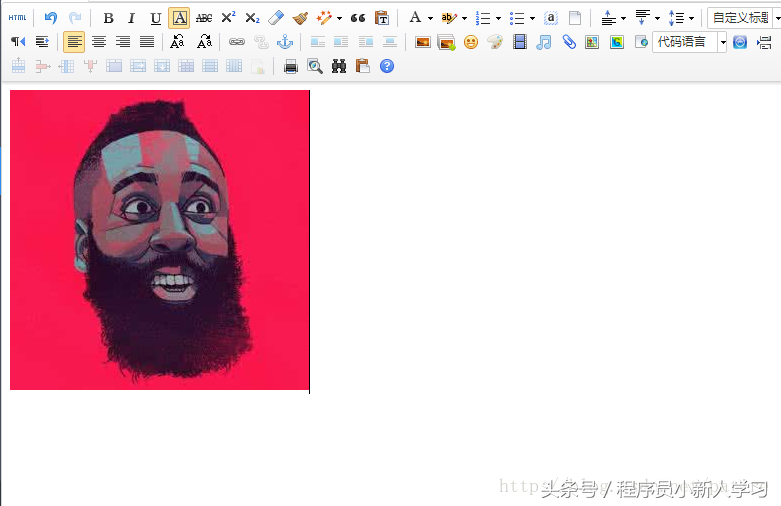Open the scrawl drawing palette
Image resolution: width=781 pixels, height=506 pixels.
tap(495, 42)
